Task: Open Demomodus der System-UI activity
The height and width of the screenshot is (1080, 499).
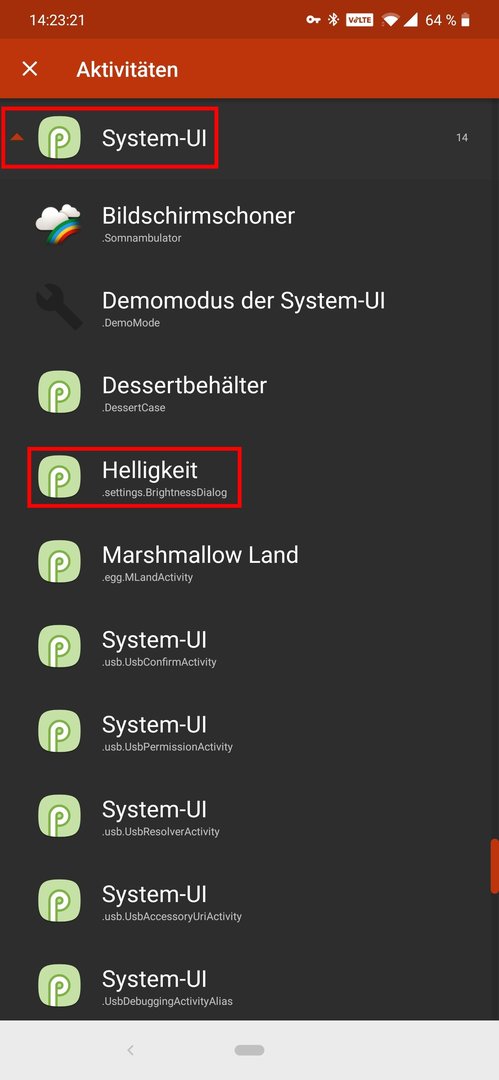Action: (250, 307)
